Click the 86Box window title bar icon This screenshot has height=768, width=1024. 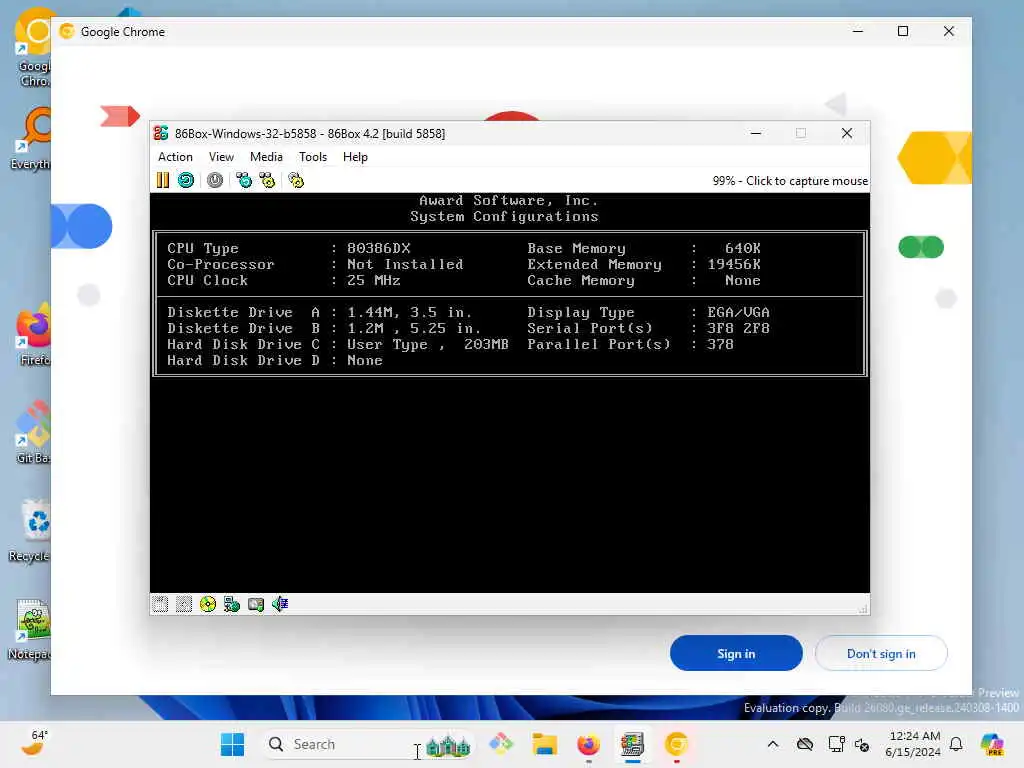[x=161, y=133]
